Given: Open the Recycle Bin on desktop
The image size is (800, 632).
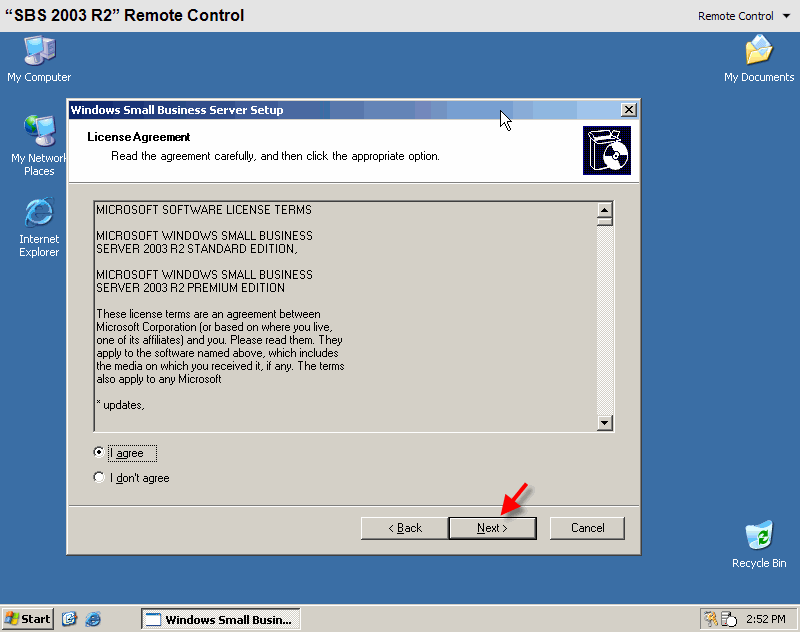Looking at the screenshot, I should pos(759,544).
